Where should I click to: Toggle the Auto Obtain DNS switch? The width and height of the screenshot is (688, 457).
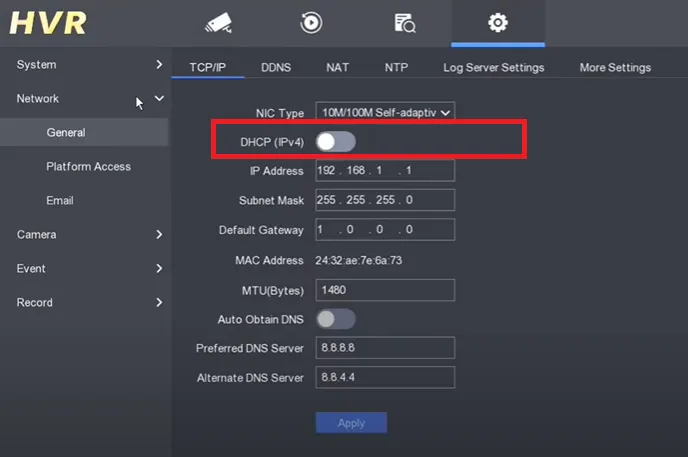tap(336, 319)
